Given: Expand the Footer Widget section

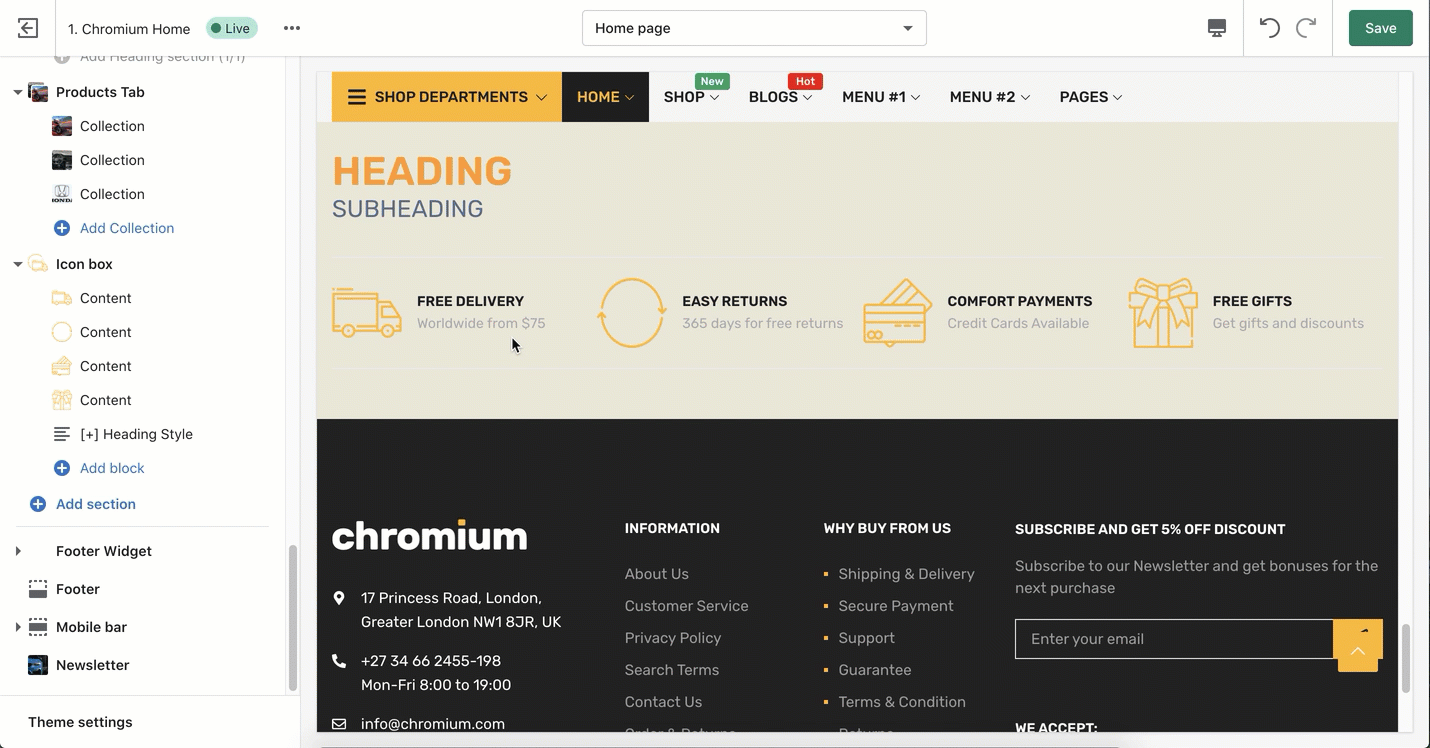Looking at the screenshot, I should point(18,551).
